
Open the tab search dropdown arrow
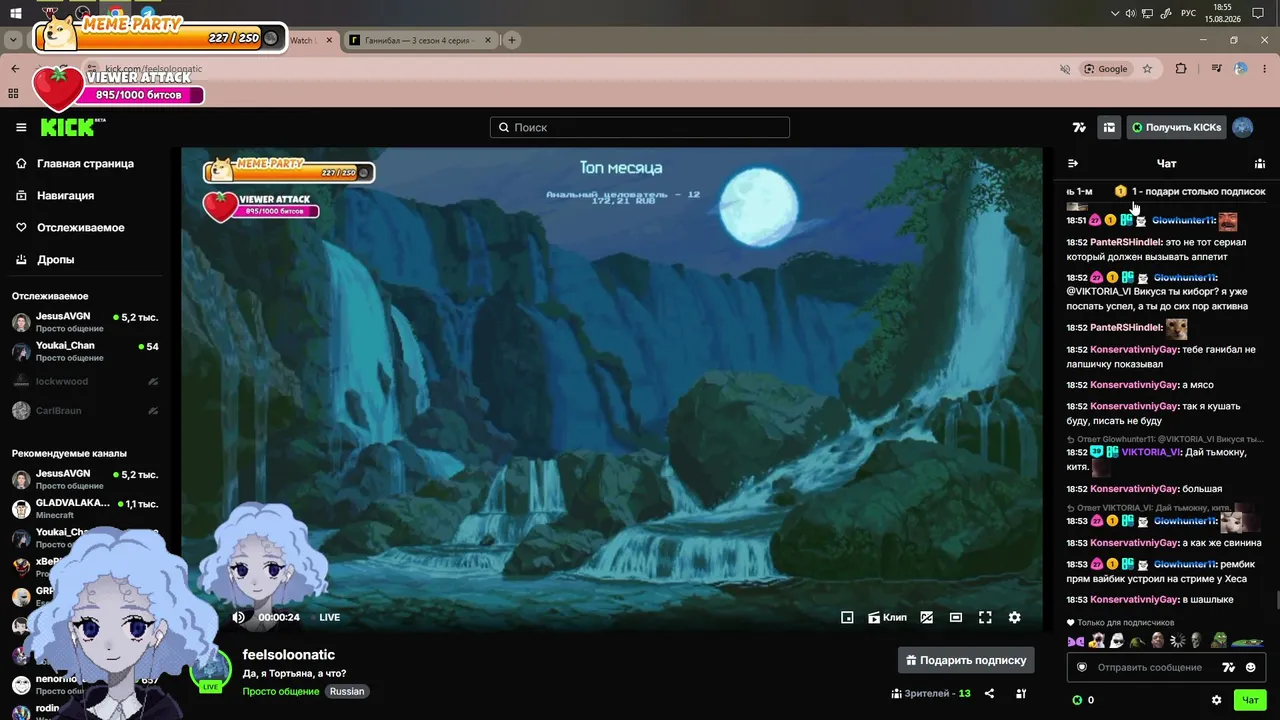[x=15, y=40]
